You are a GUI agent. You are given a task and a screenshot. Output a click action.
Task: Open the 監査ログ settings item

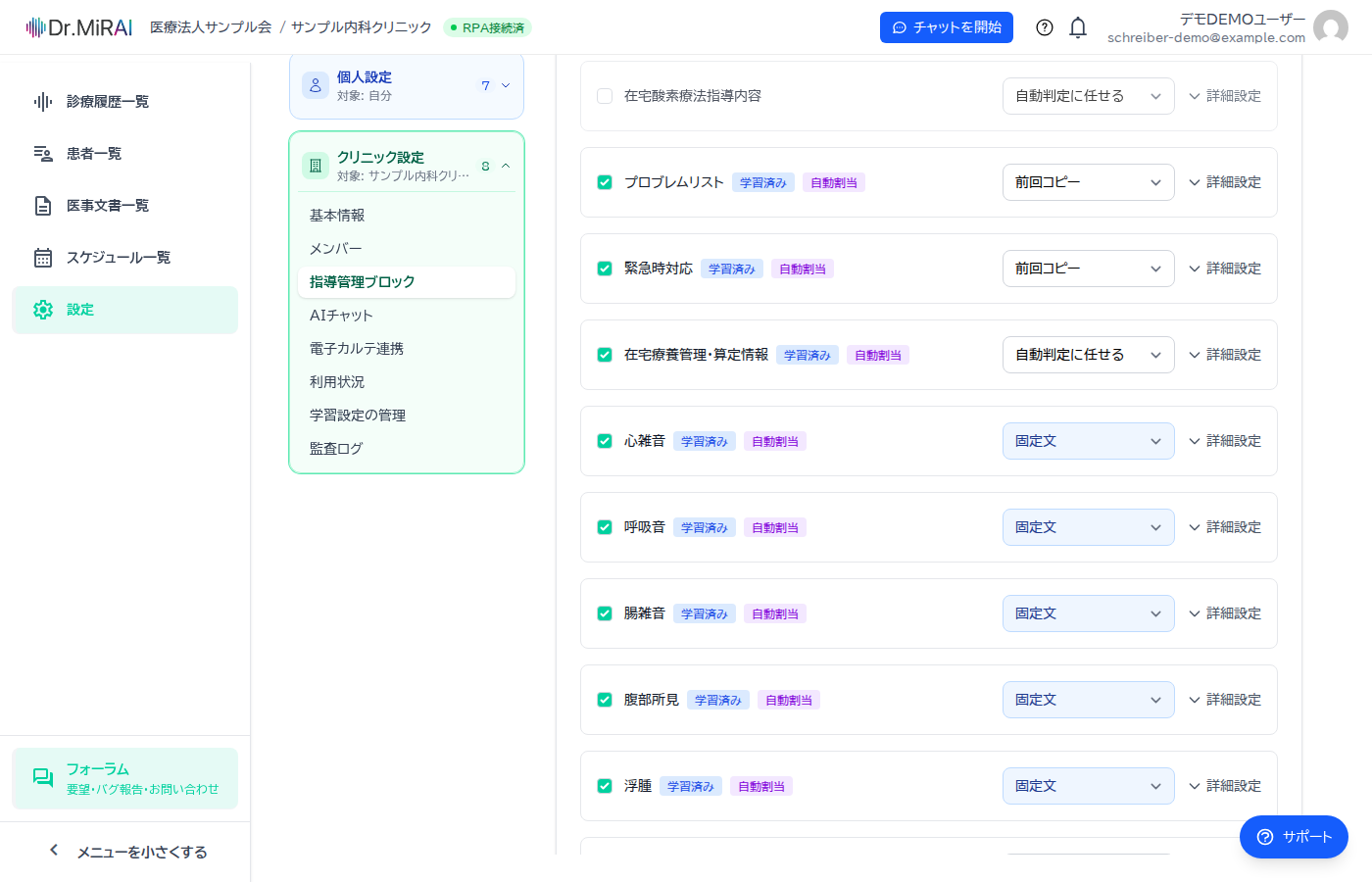tap(406, 449)
